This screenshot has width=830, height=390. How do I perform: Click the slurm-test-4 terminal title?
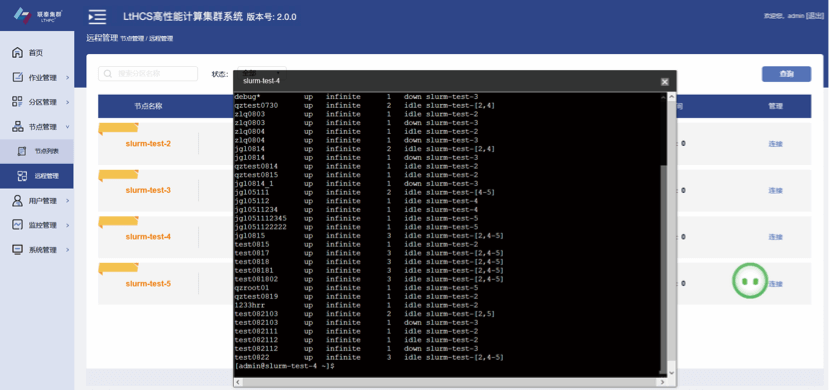click(261, 81)
